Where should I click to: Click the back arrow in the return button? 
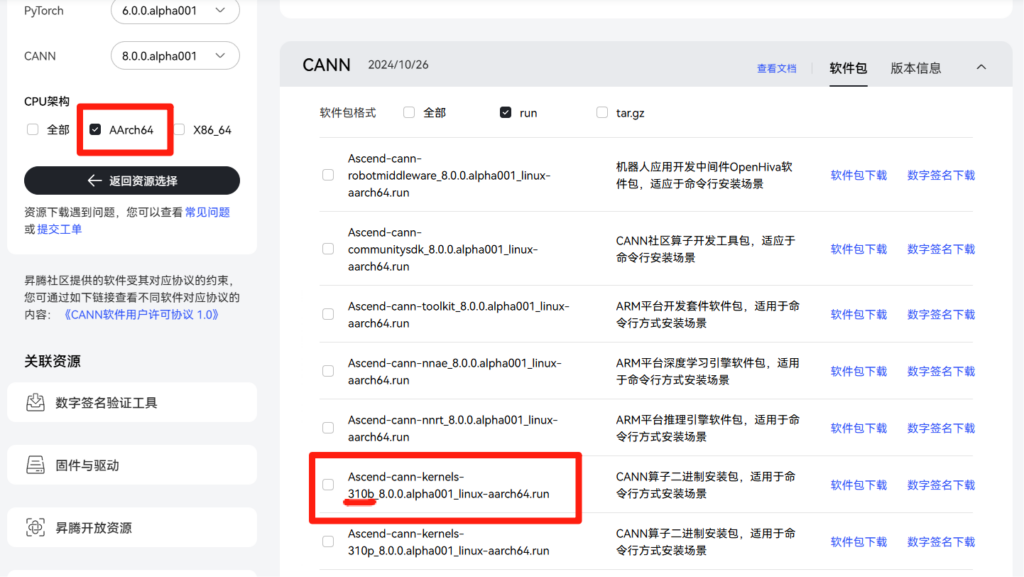click(95, 181)
